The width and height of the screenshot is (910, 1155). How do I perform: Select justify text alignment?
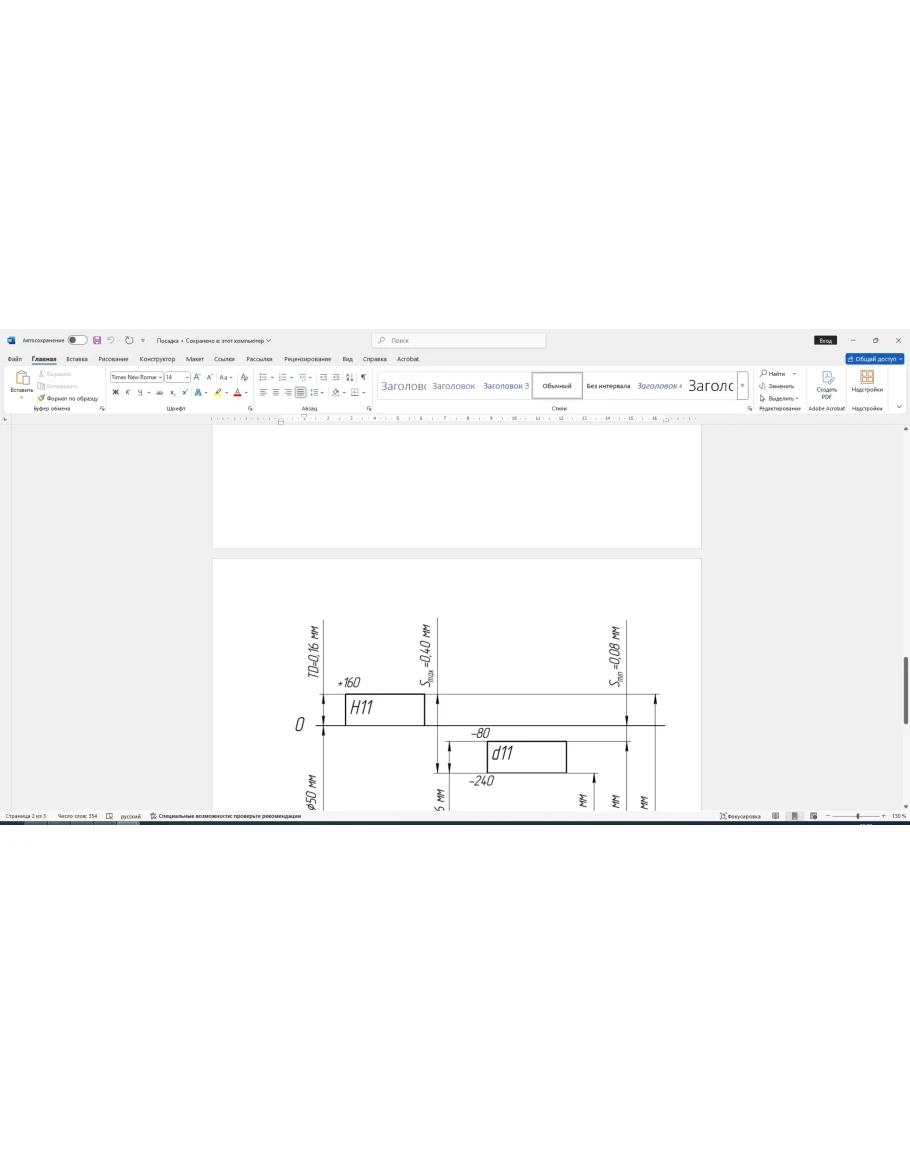(300, 392)
